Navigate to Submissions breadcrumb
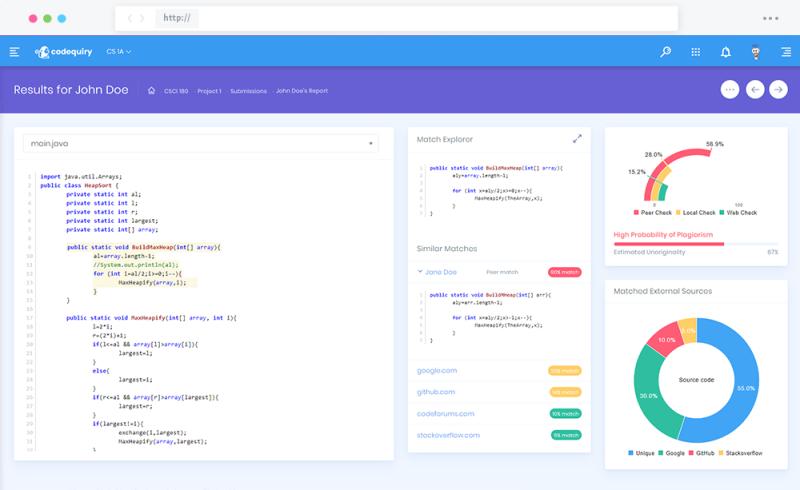Viewport: 800px width, 490px height. pos(248,91)
